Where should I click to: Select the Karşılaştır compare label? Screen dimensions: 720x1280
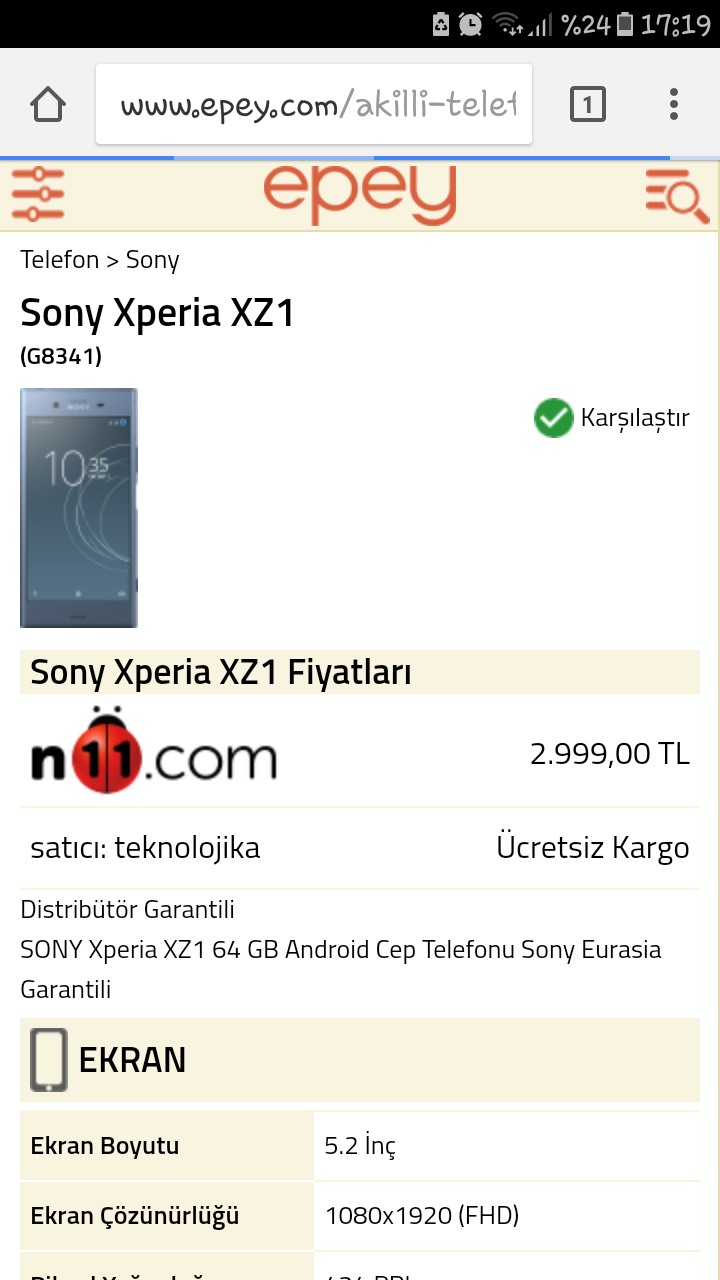[635, 418]
